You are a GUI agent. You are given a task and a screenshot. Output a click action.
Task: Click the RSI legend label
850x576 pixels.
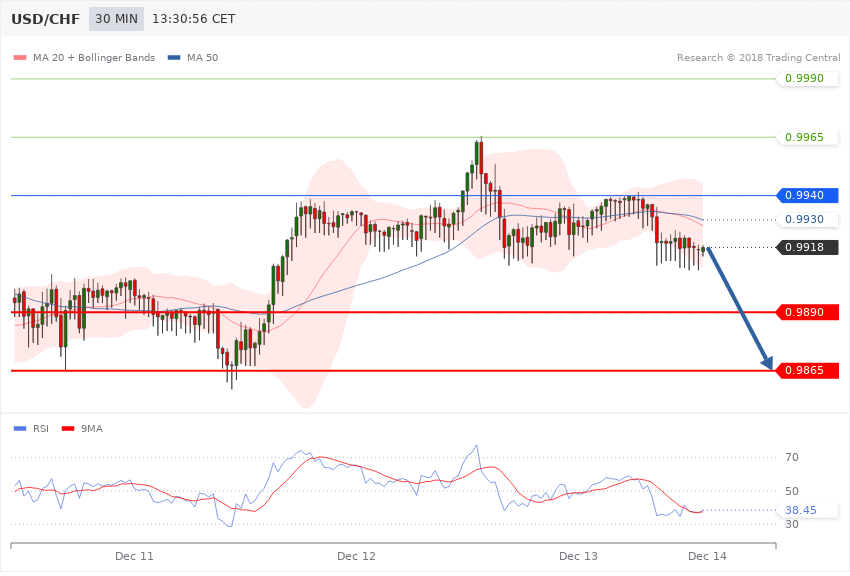tap(41, 429)
